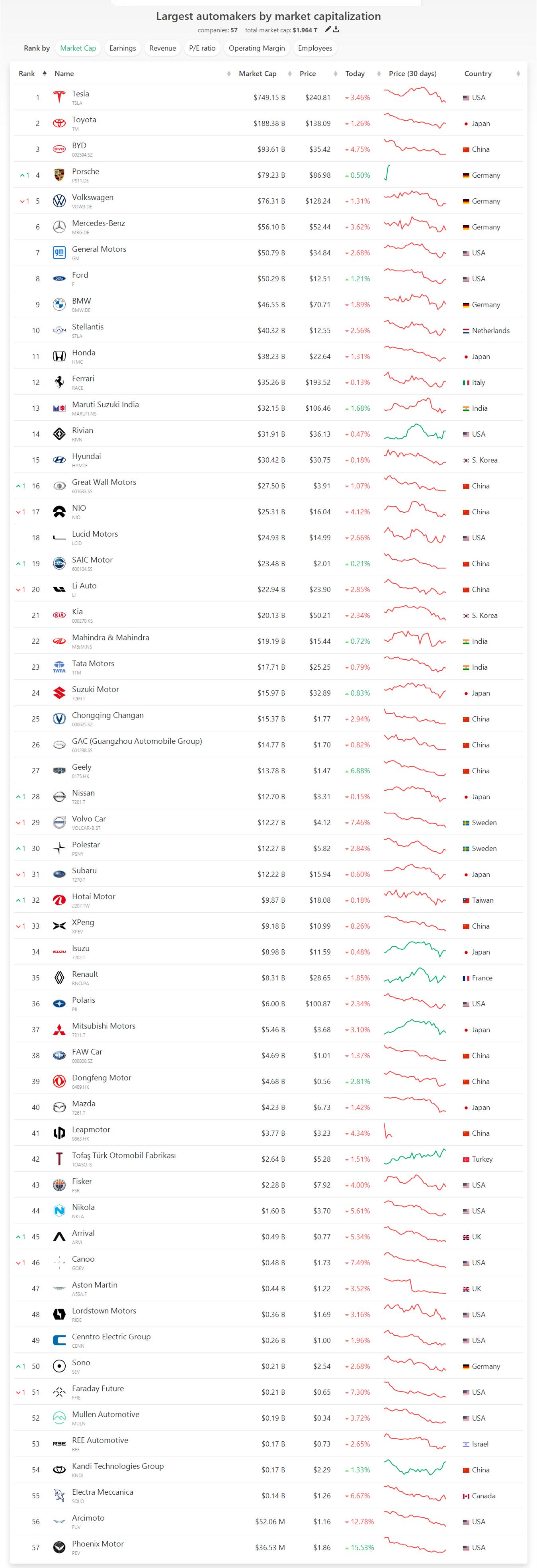Sort by Price column header
Screen dimensions: 537x1568
tap(308, 74)
